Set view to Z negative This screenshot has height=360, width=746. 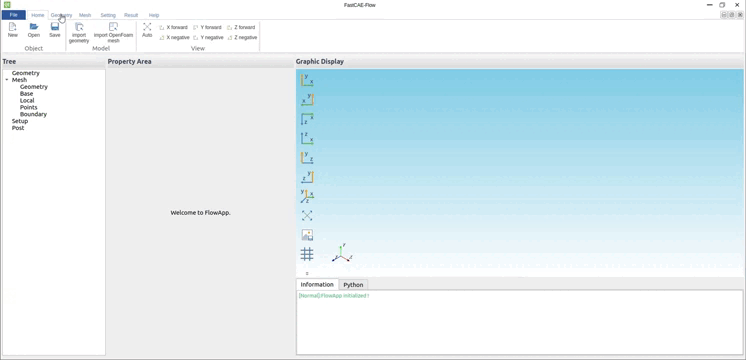pos(242,38)
